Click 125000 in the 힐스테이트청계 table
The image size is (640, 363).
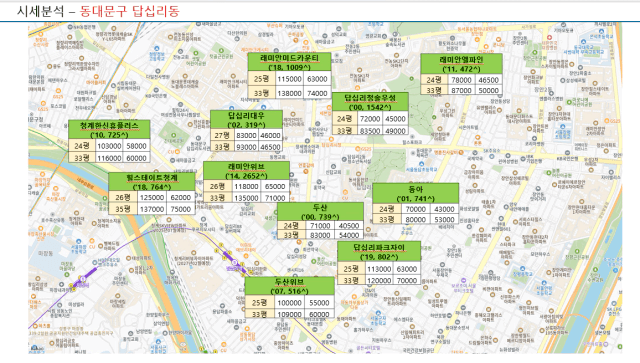pyautogui.click(x=152, y=197)
